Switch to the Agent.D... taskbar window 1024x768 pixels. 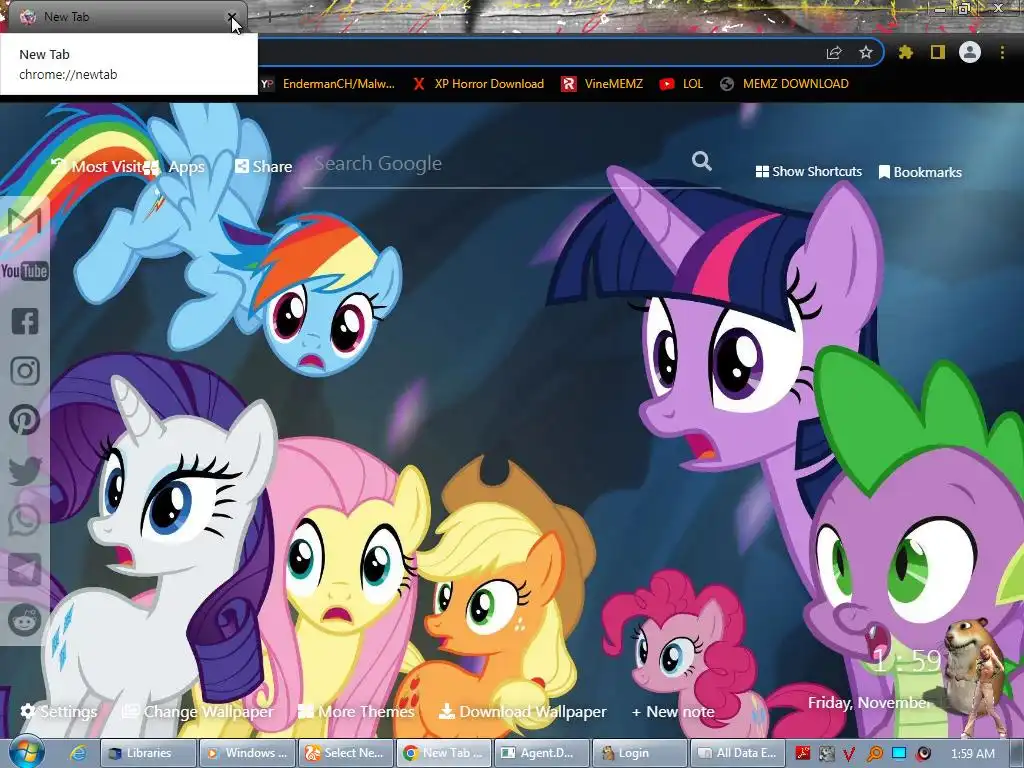pyautogui.click(x=542, y=753)
